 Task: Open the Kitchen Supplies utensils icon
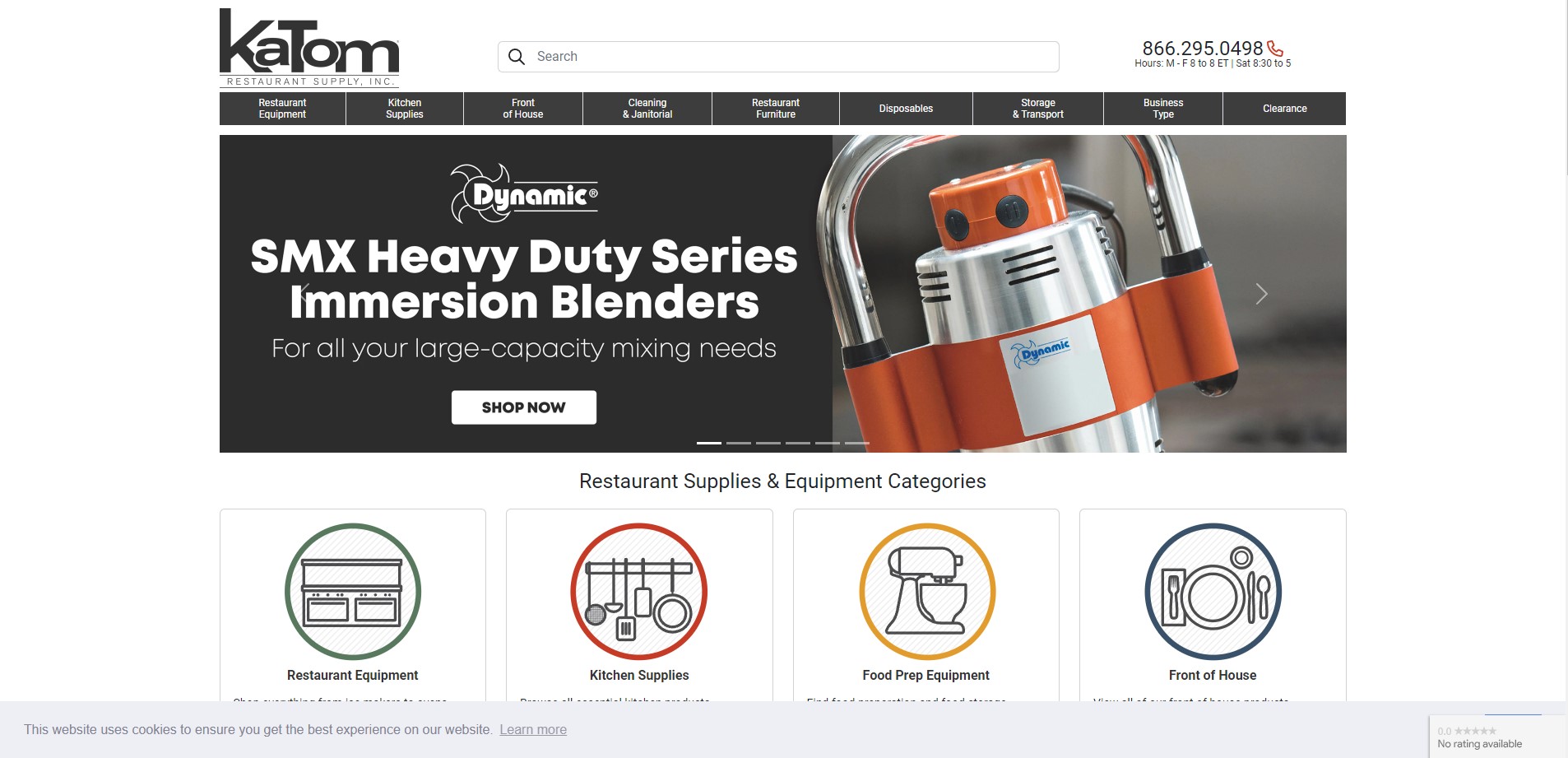coord(639,591)
